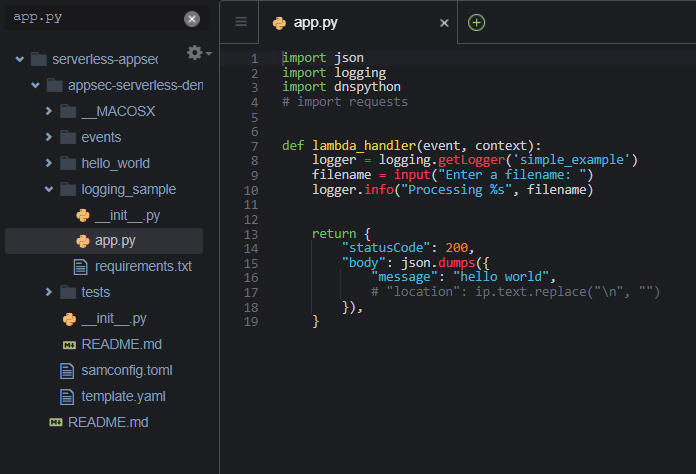696x474 pixels.
Task: Open __init__.py under logging_sample
Action: pyautogui.click(x=127, y=215)
